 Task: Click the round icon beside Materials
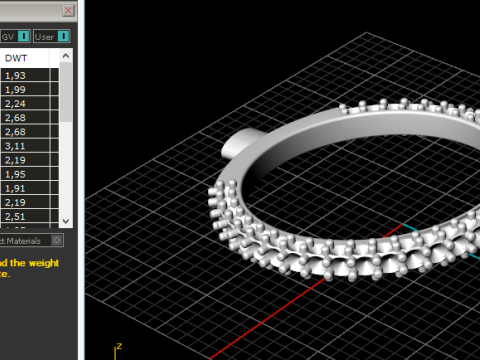pyautogui.click(x=57, y=240)
